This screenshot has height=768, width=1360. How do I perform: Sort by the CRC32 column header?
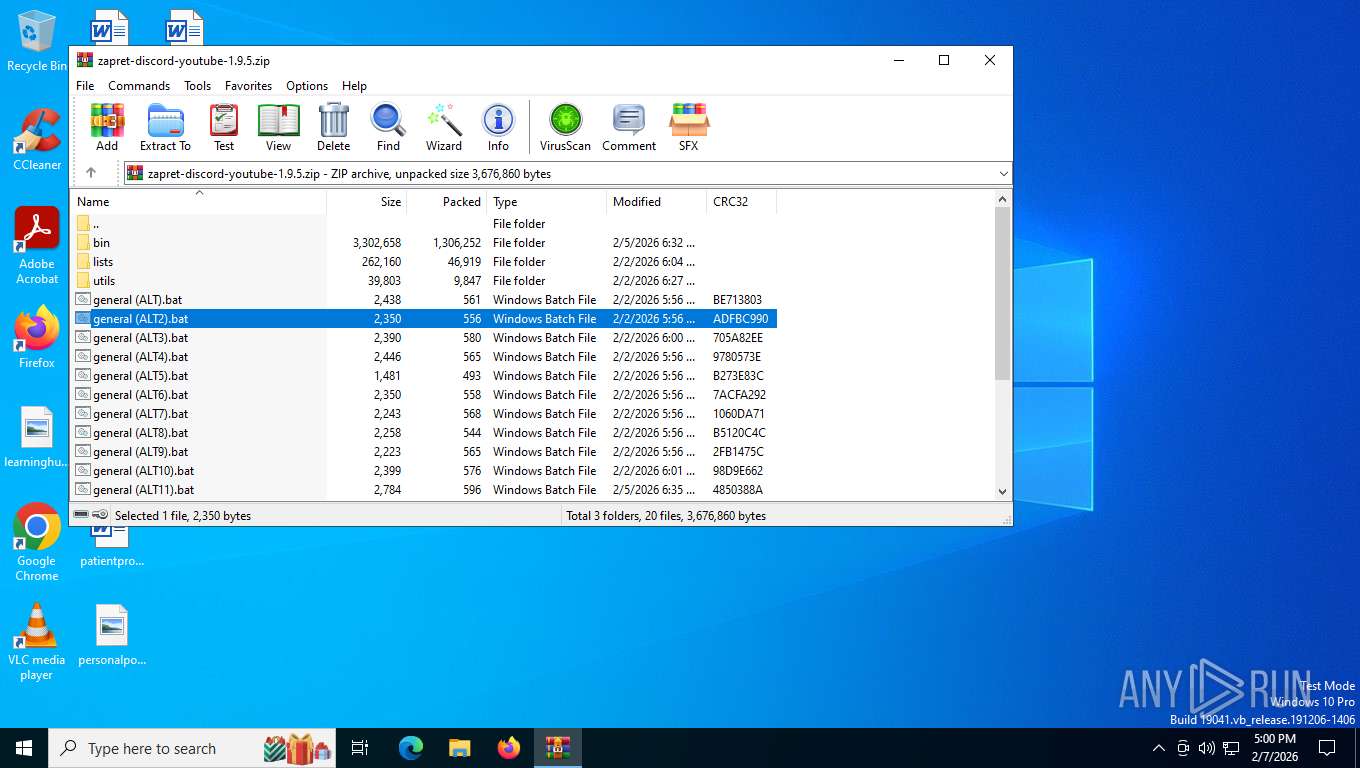pyautogui.click(x=741, y=201)
